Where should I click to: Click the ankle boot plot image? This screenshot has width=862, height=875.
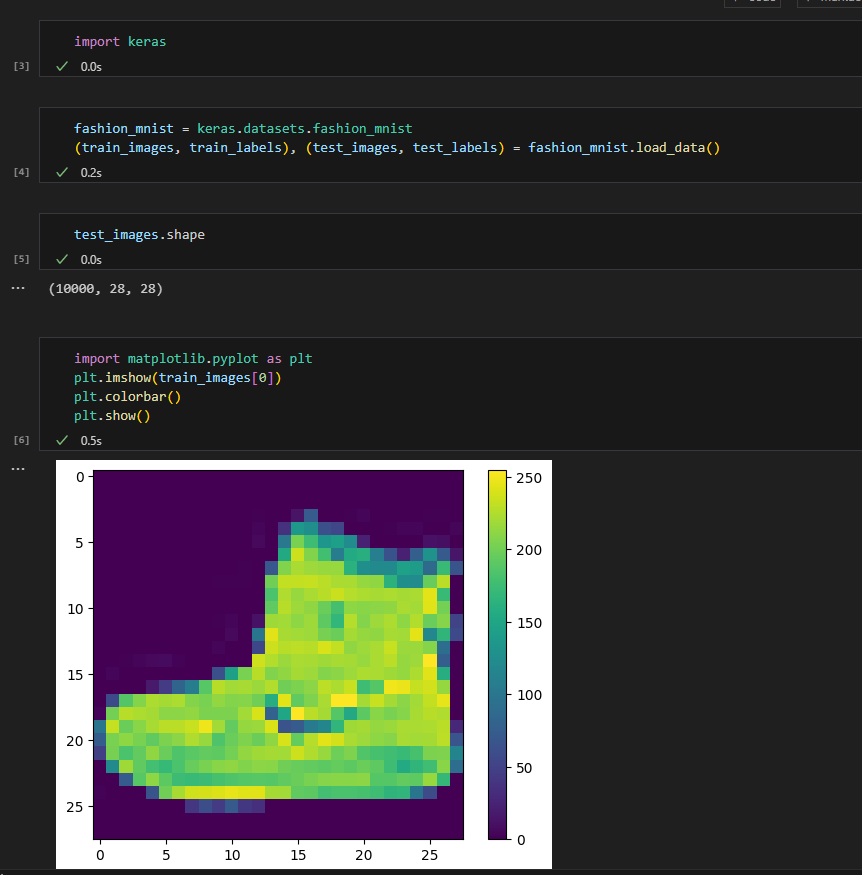pos(278,655)
